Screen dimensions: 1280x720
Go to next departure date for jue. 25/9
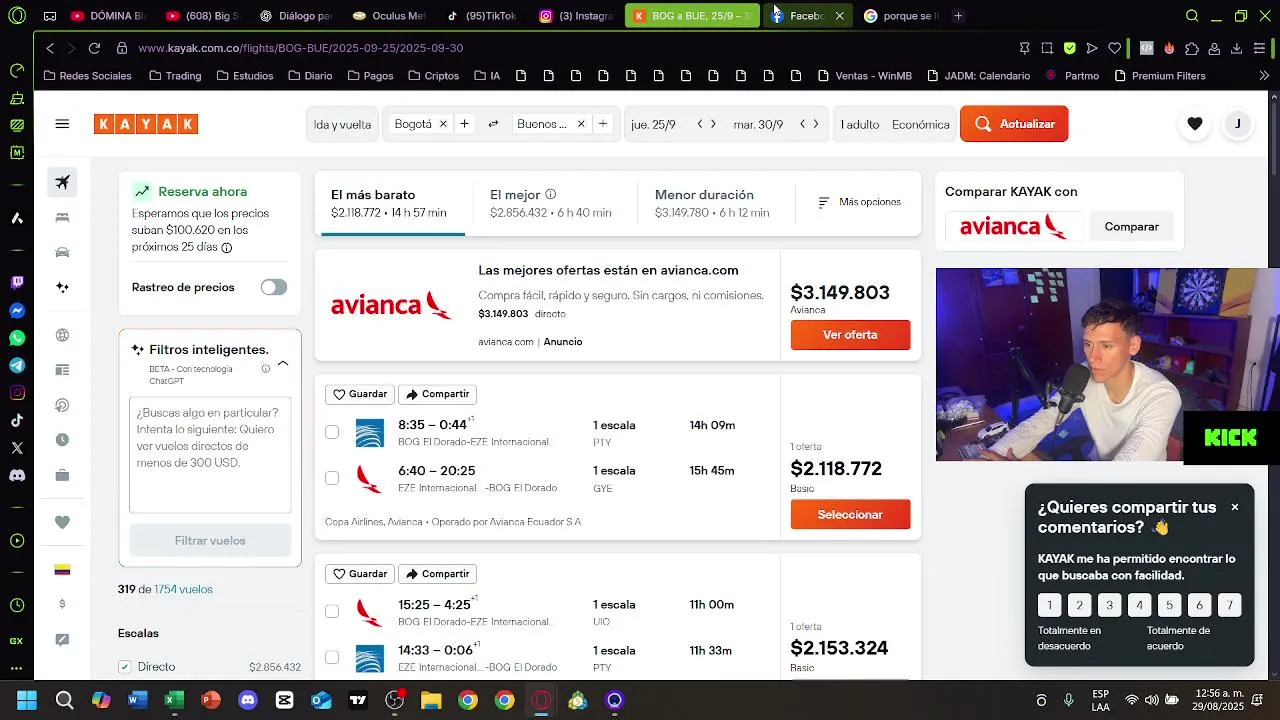coord(713,124)
